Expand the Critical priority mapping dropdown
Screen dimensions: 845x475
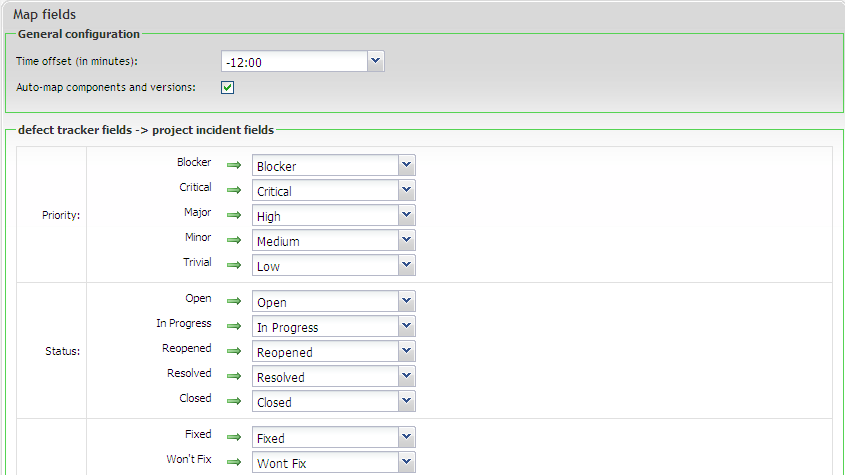tap(406, 190)
